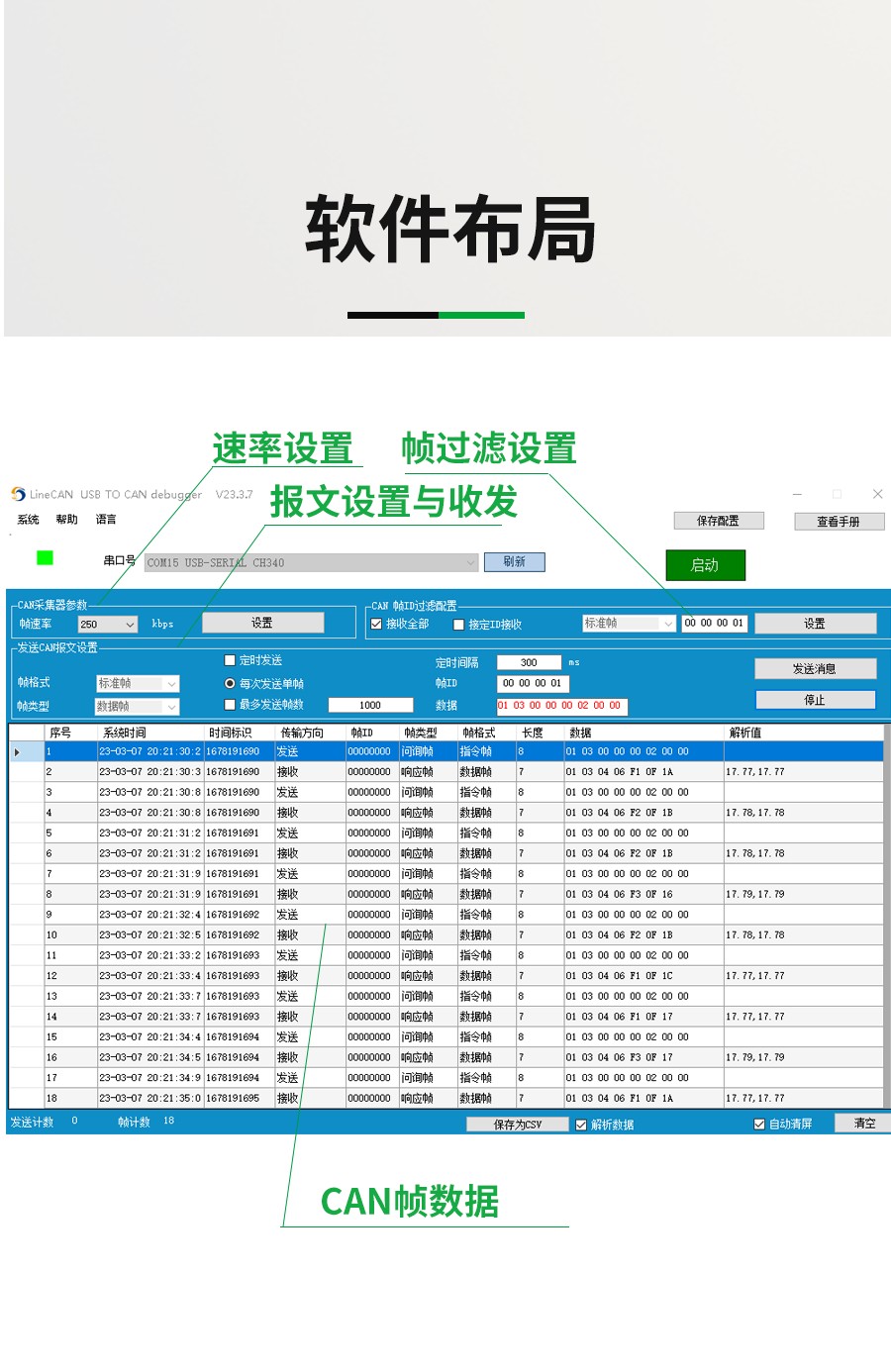Screen dimensions: 891x1372
Task: Click the red 数据 bytes input field
Action: pos(561,706)
